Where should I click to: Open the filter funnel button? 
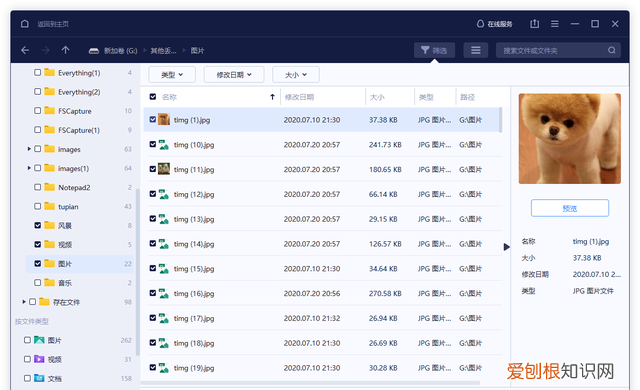434,50
